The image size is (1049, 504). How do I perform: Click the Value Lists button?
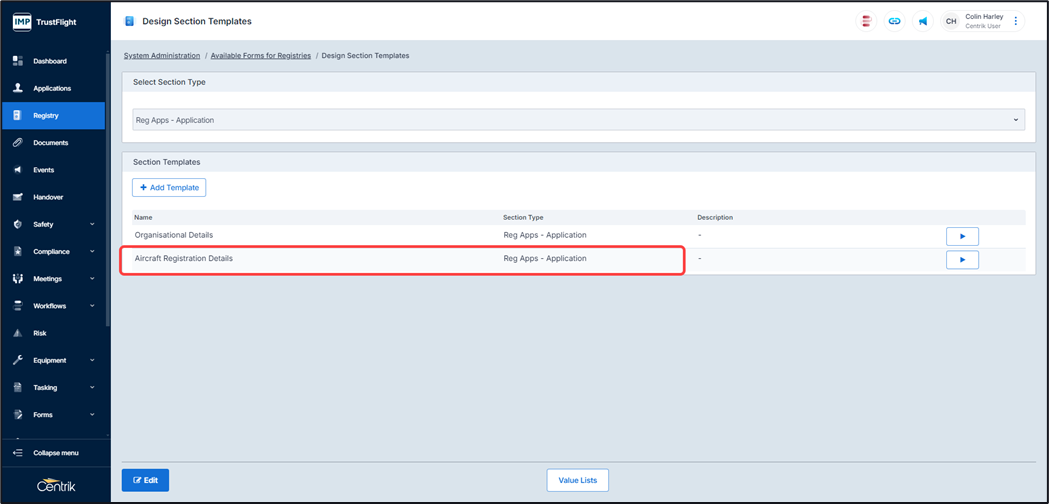click(x=577, y=480)
